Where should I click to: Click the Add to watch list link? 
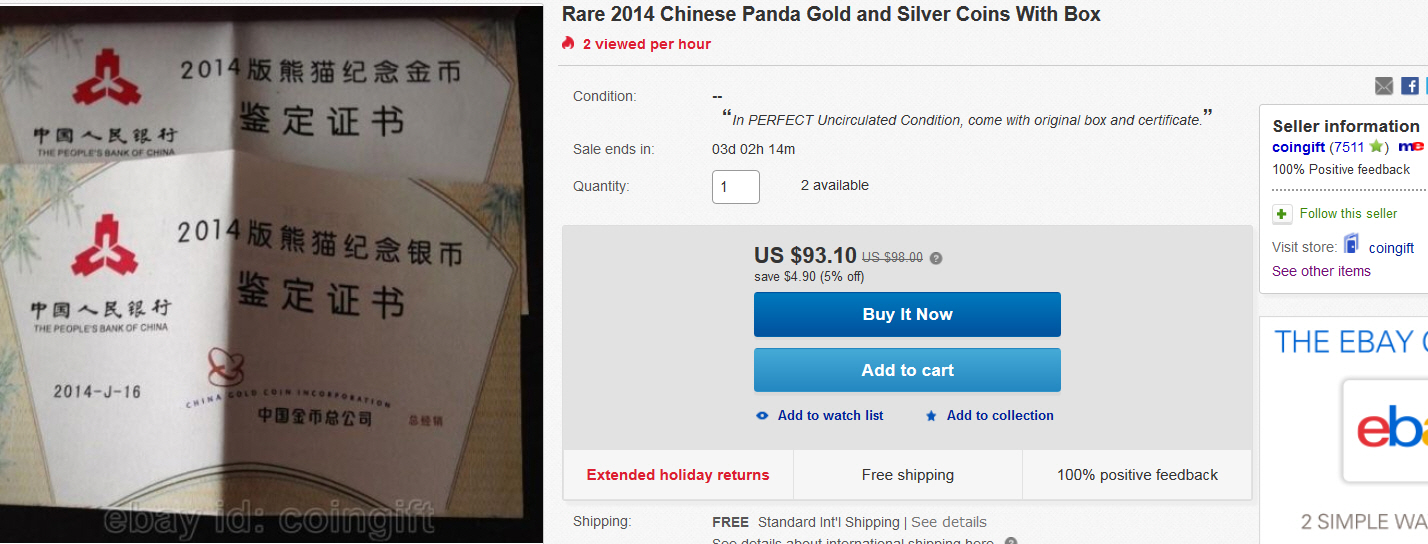[830, 416]
